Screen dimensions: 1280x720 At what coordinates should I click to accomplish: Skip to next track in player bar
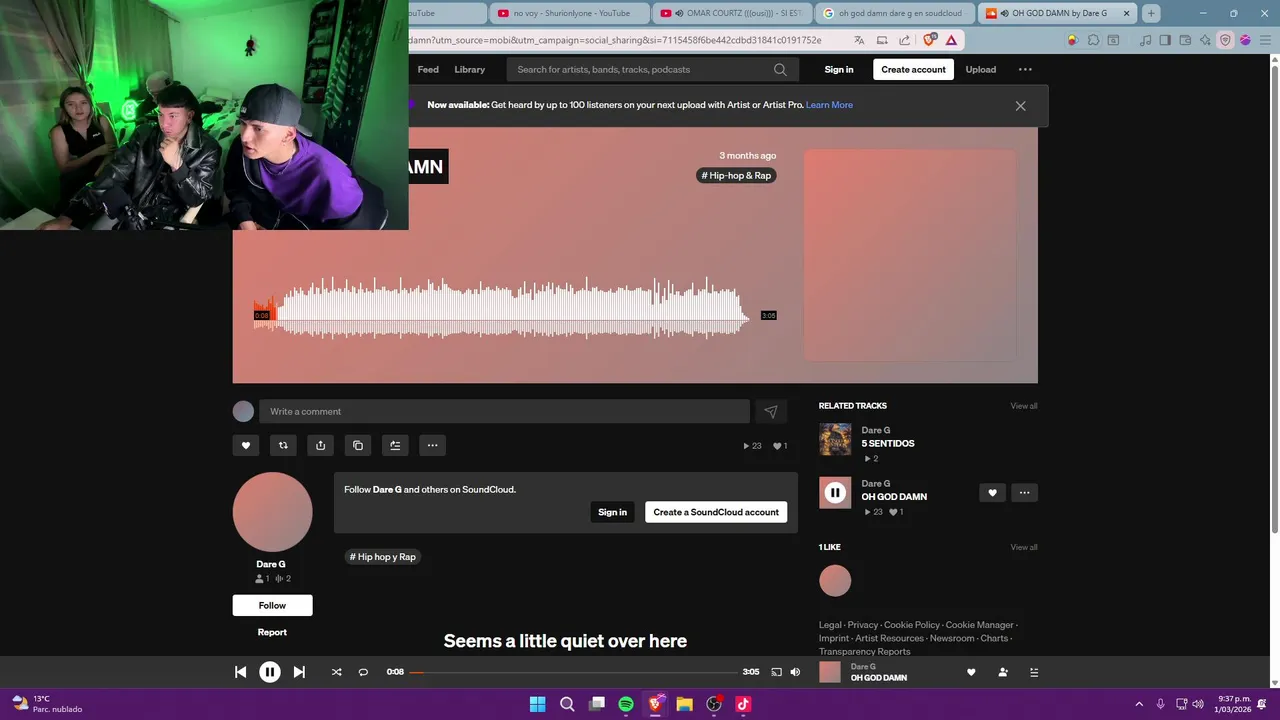tap(299, 672)
